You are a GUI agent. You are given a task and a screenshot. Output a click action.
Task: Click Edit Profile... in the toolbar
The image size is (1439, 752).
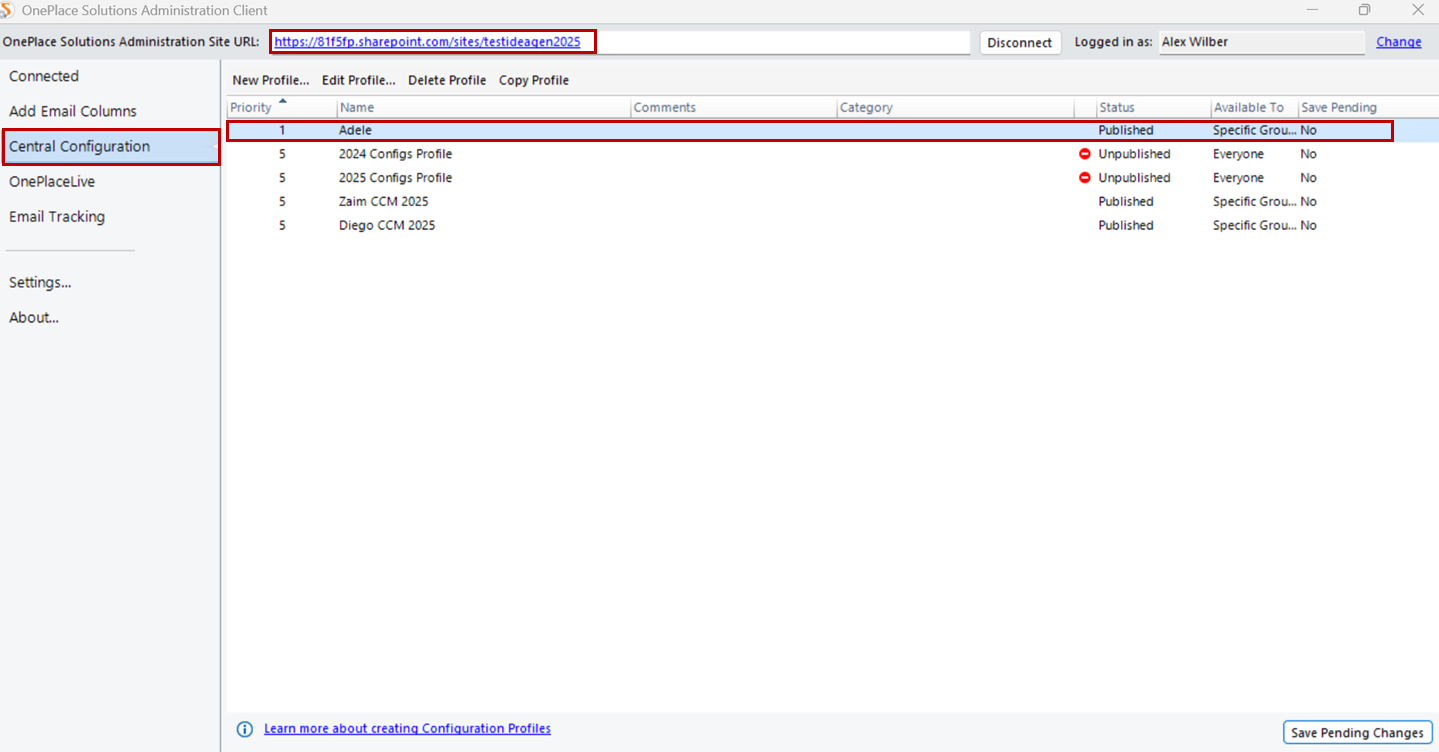(x=358, y=80)
